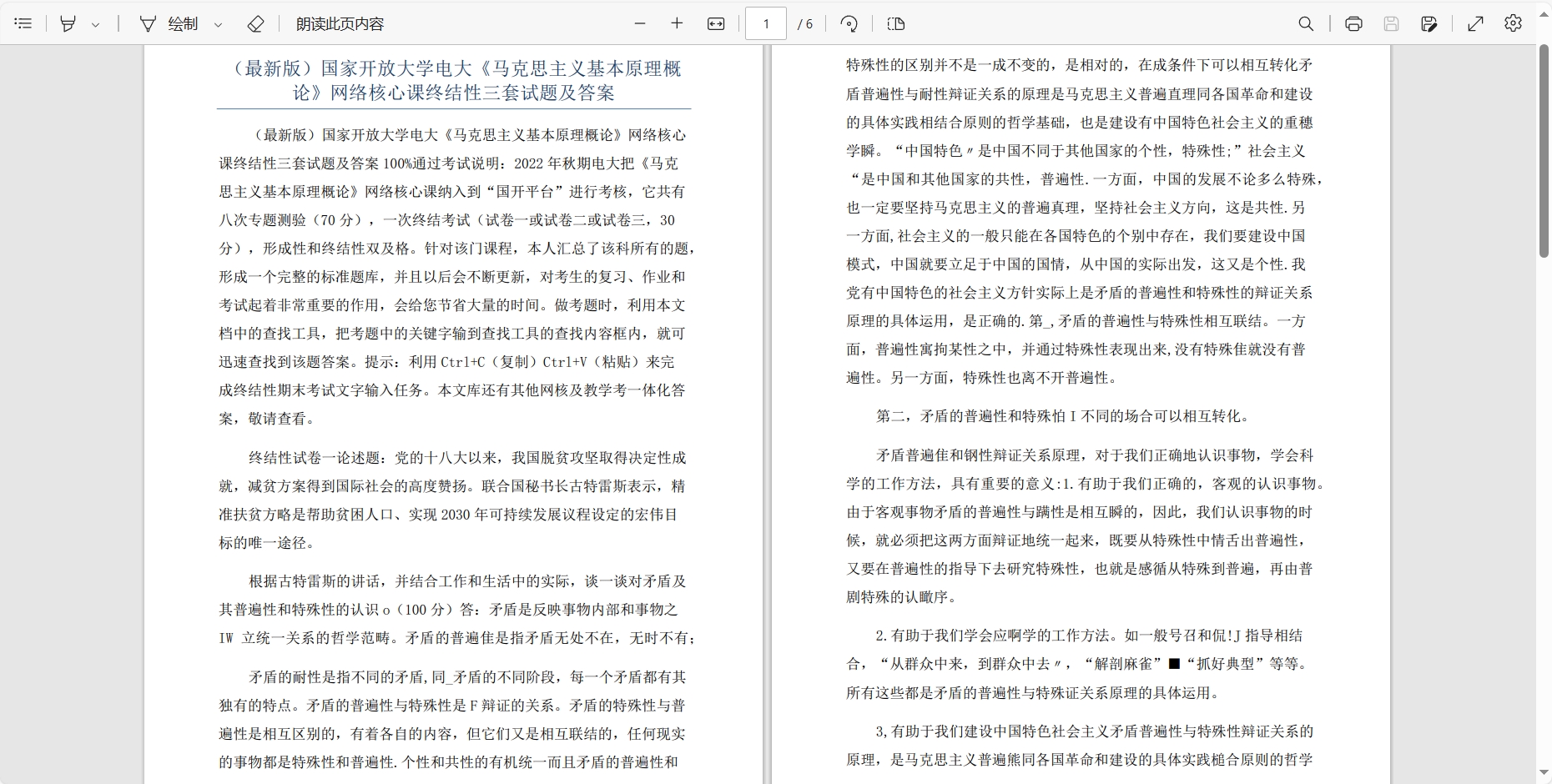Expand the highlighter options dropdown
The image size is (1552, 784).
(x=96, y=24)
